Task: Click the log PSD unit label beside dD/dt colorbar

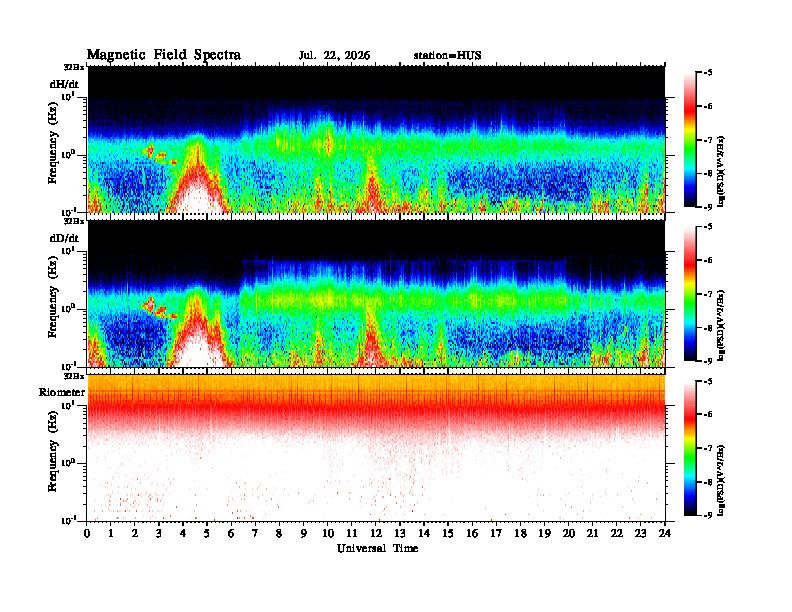Action: coord(722,325)
